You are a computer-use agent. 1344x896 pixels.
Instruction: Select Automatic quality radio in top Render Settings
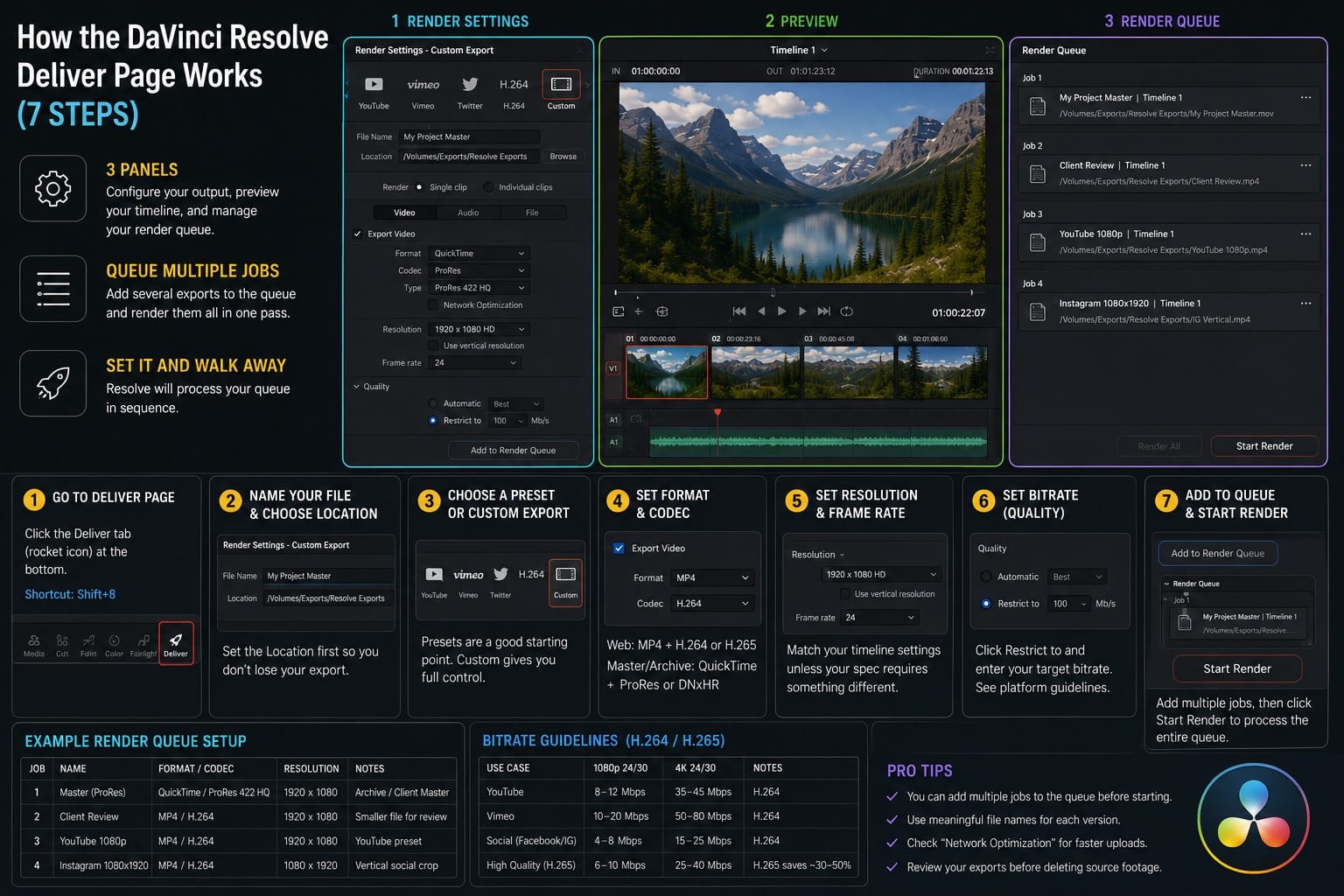432,404
